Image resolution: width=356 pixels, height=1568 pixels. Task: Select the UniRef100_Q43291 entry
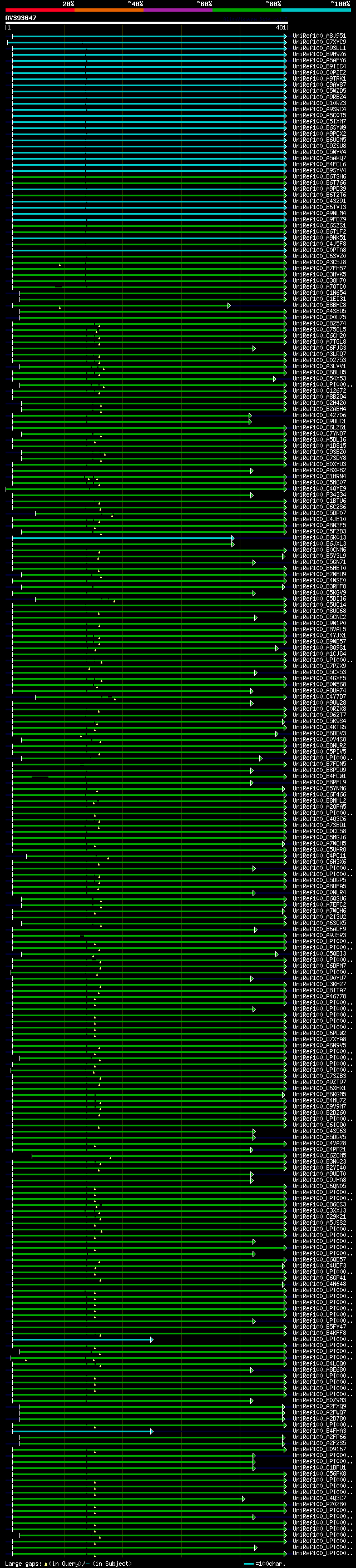point(319,201)
